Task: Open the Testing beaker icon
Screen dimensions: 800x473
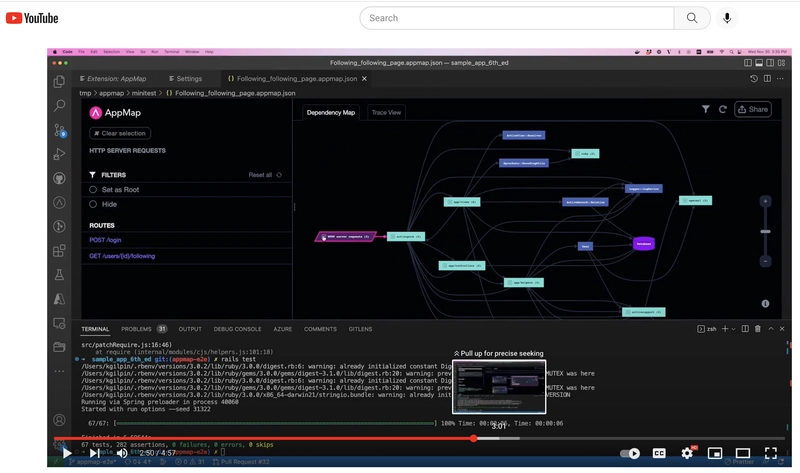Action: coord(59,275)
